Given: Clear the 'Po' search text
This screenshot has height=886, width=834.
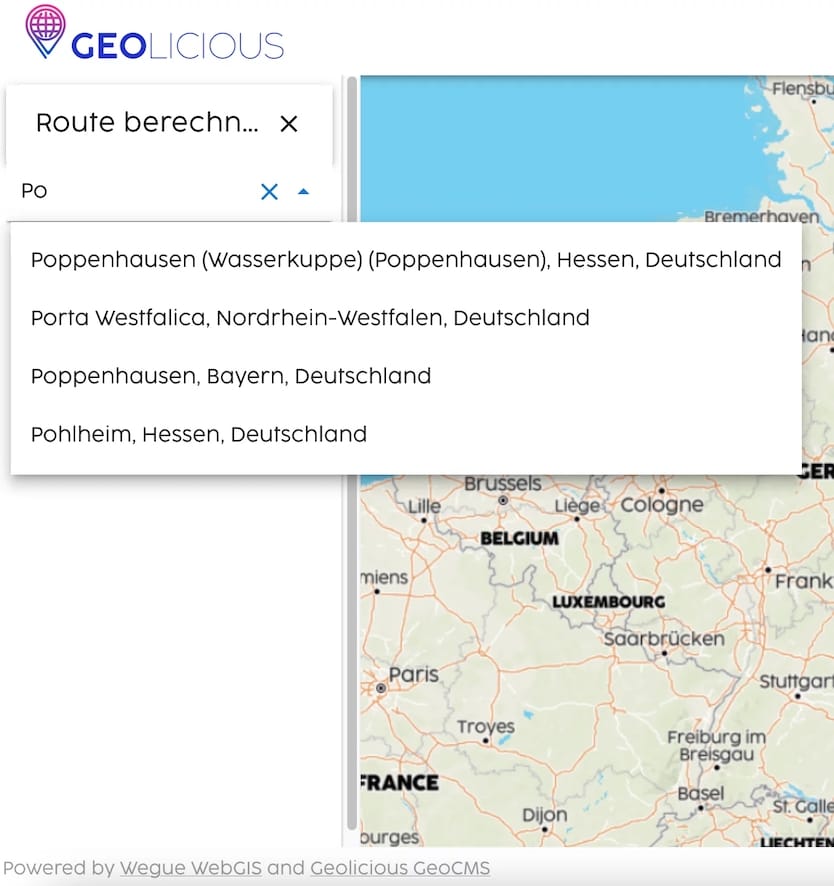Looking at the screenshot, I should pyautogui.click(x=269, y=192).
